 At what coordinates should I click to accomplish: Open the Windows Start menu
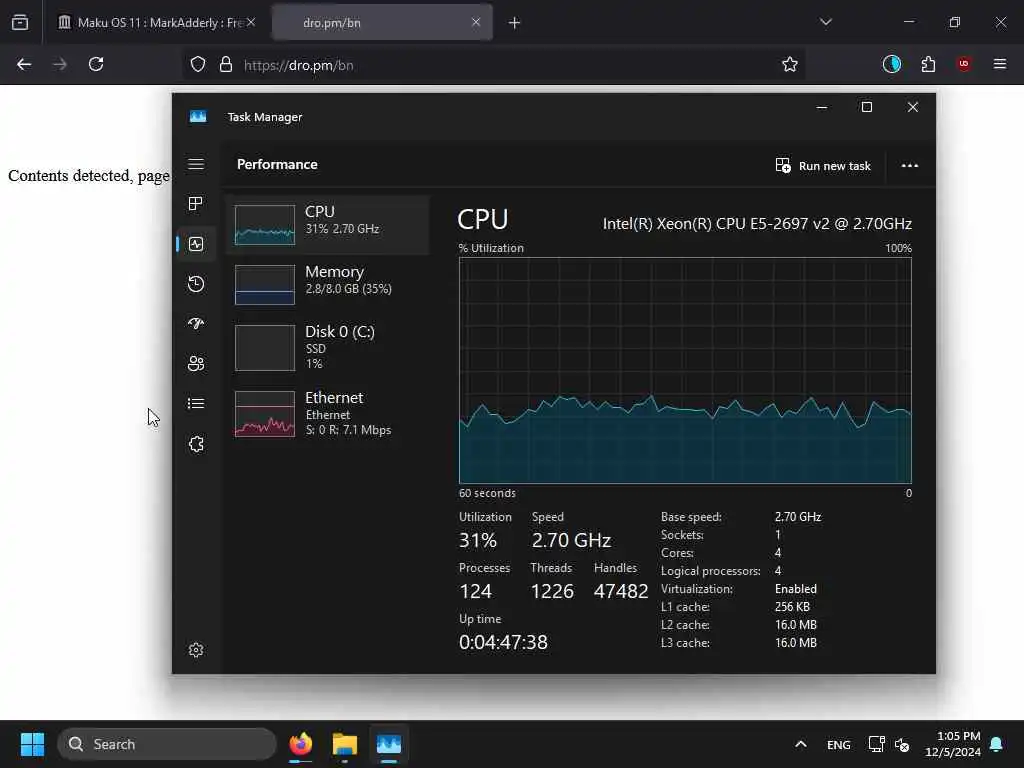tap(32, 744)
